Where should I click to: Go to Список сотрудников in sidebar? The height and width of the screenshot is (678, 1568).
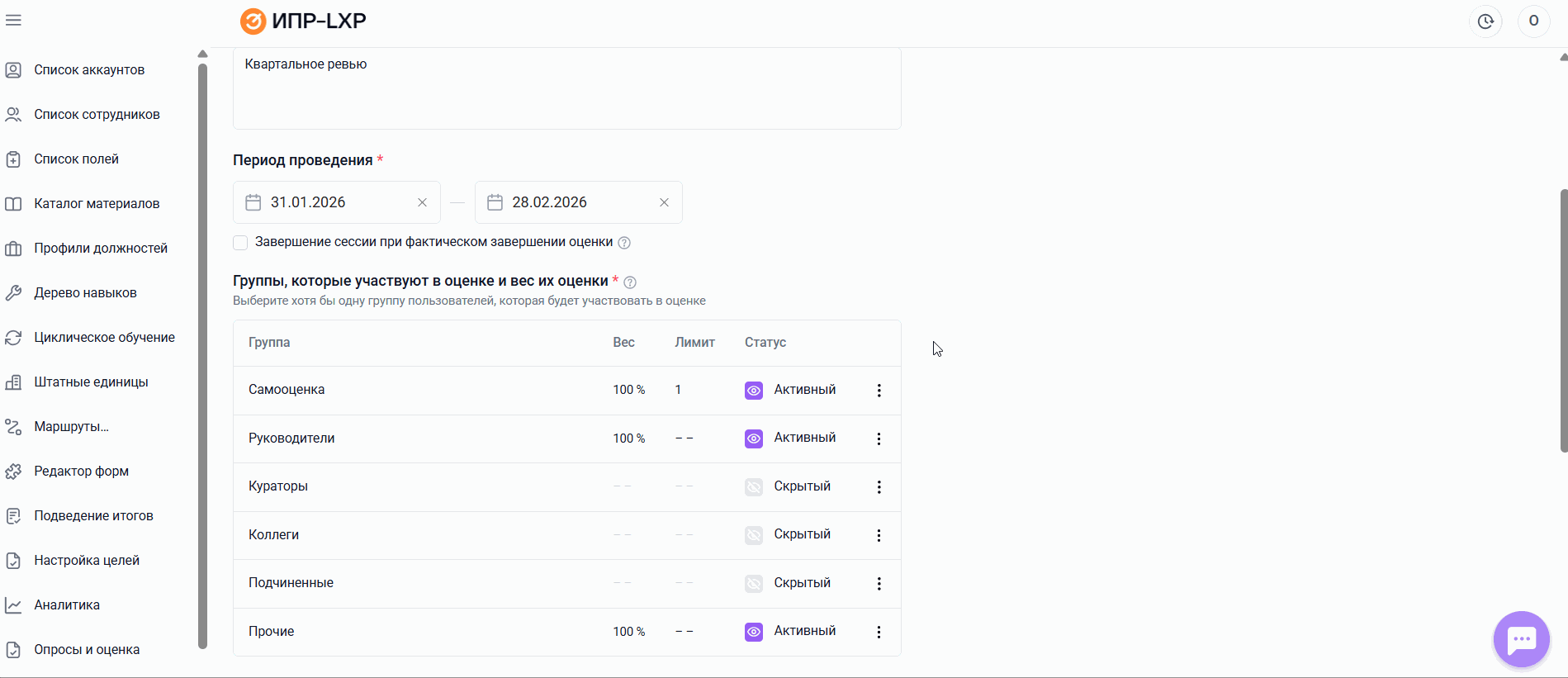(x=97, y=115)
